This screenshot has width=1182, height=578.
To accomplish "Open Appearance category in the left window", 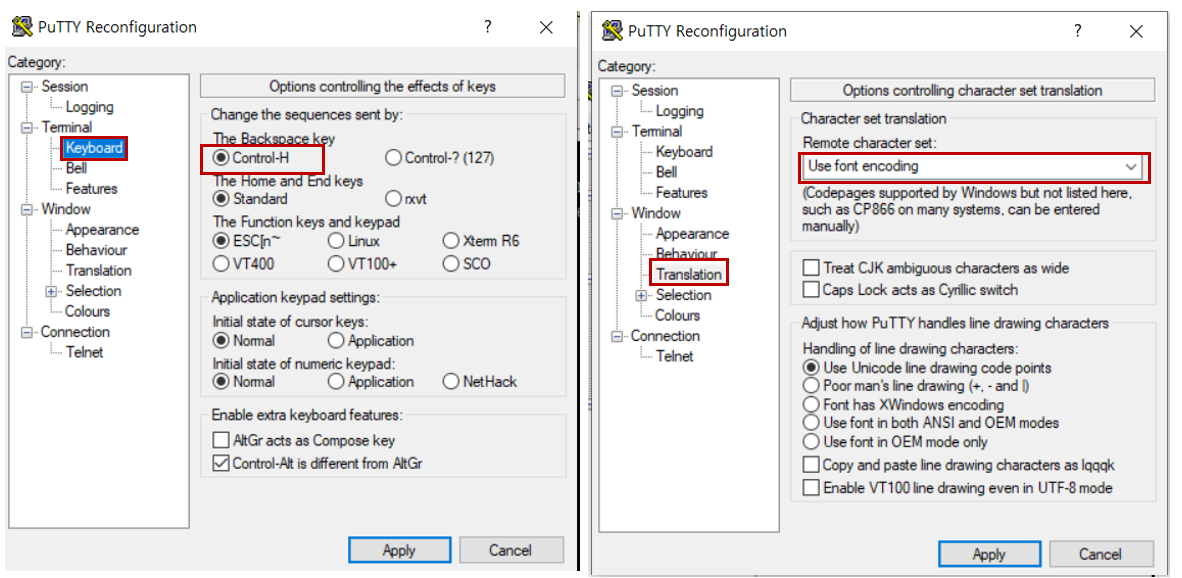I will click(x=102, y=230).
